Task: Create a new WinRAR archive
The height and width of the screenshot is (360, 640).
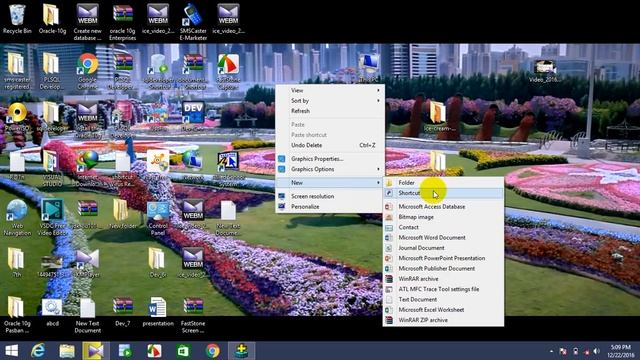Action: pyautogui.click(x=443, y=279)
